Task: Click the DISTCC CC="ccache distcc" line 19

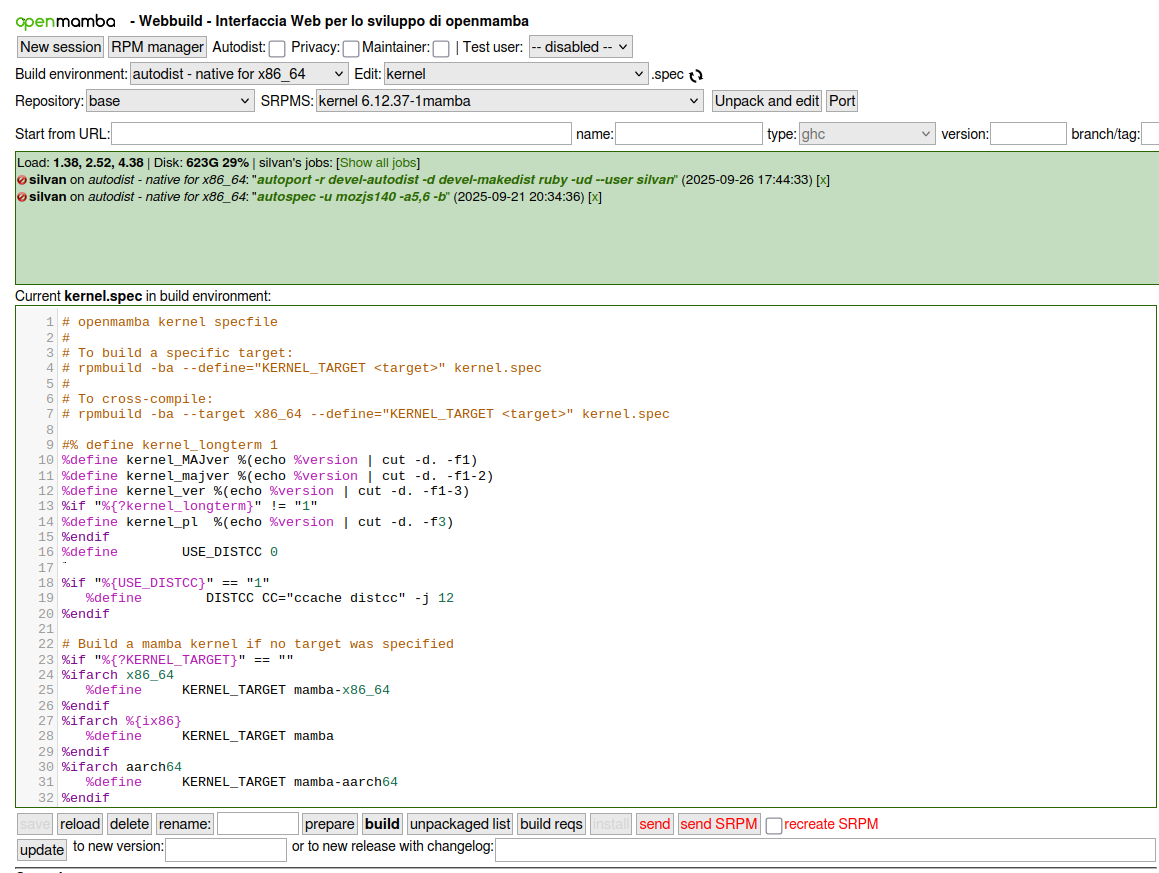Action: 270,598
